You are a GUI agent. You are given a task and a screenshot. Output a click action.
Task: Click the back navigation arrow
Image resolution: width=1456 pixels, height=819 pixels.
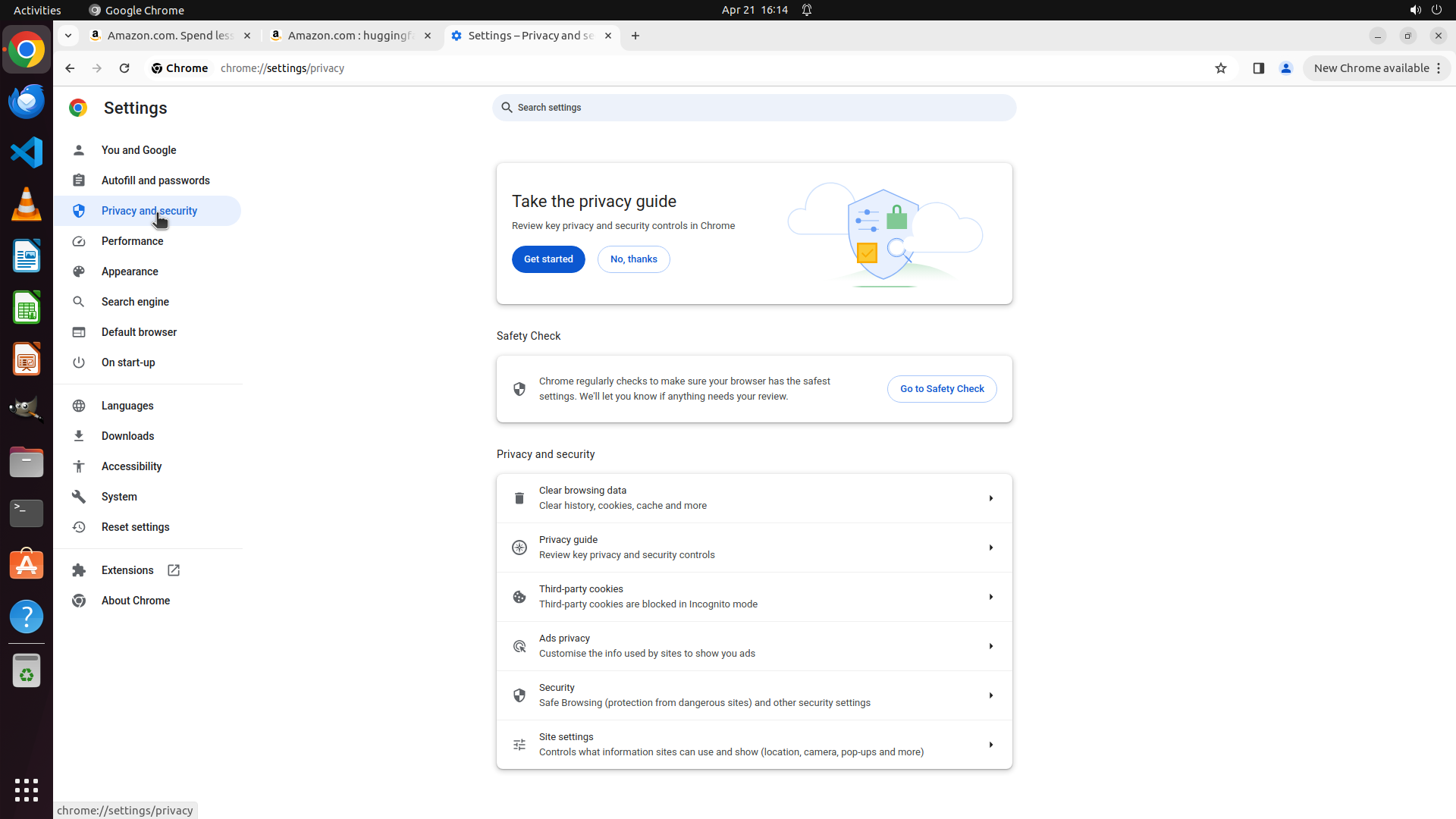(70, 68)
